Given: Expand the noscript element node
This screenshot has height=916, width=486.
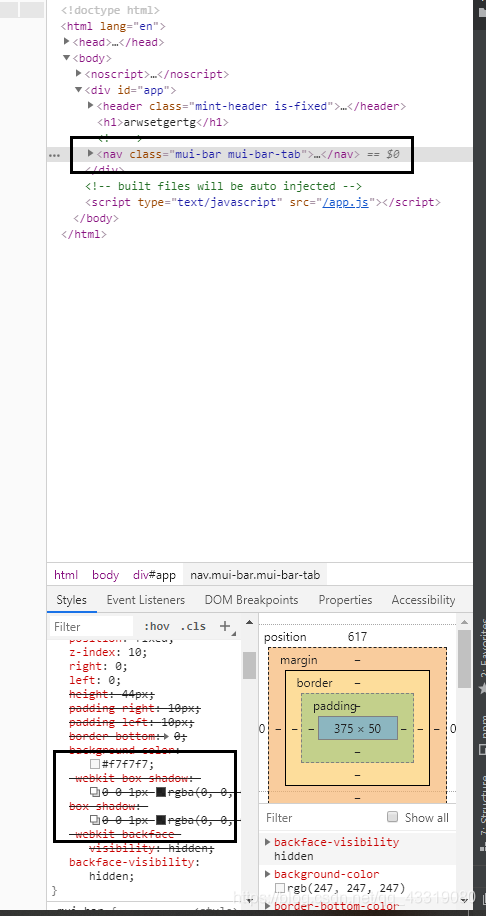Looking at the screenshot, I should click(79, 74).
